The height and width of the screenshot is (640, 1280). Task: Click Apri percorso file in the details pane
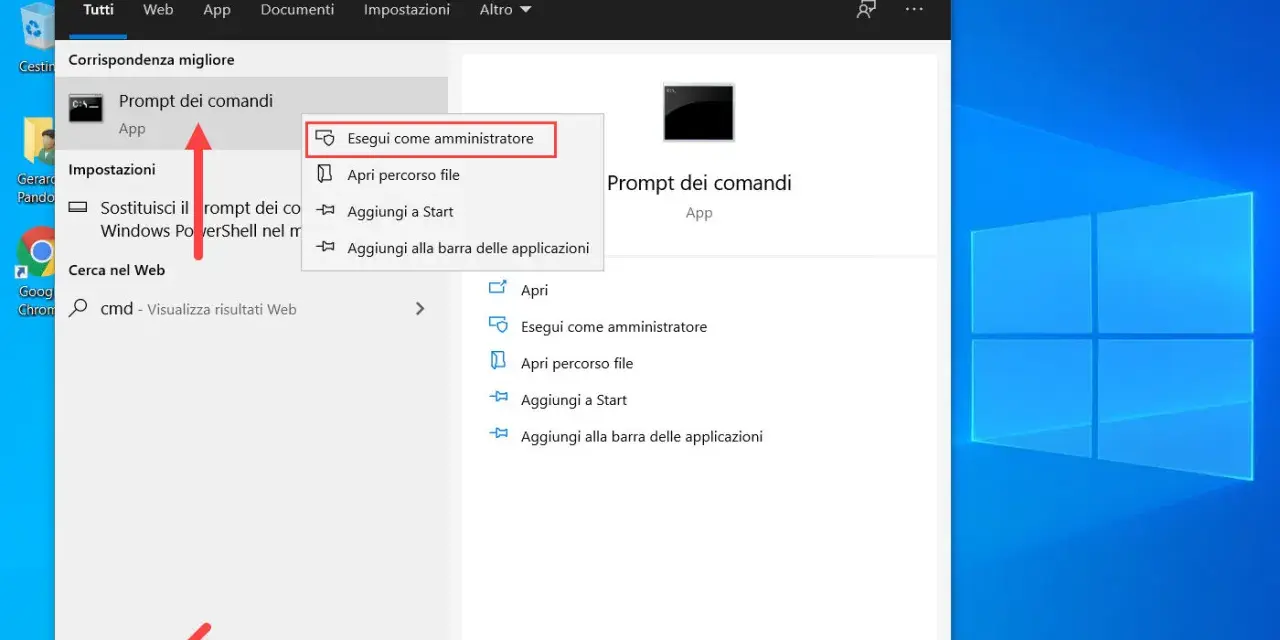(x=577, y=363)
